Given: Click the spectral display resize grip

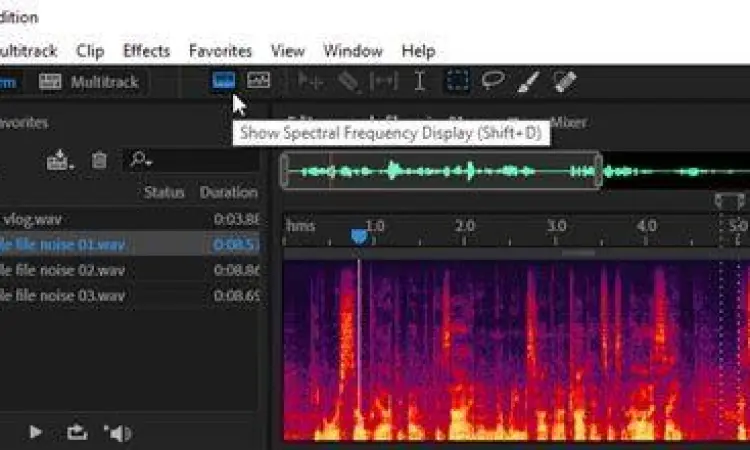Looking at the screenshot, I should 578,253.
